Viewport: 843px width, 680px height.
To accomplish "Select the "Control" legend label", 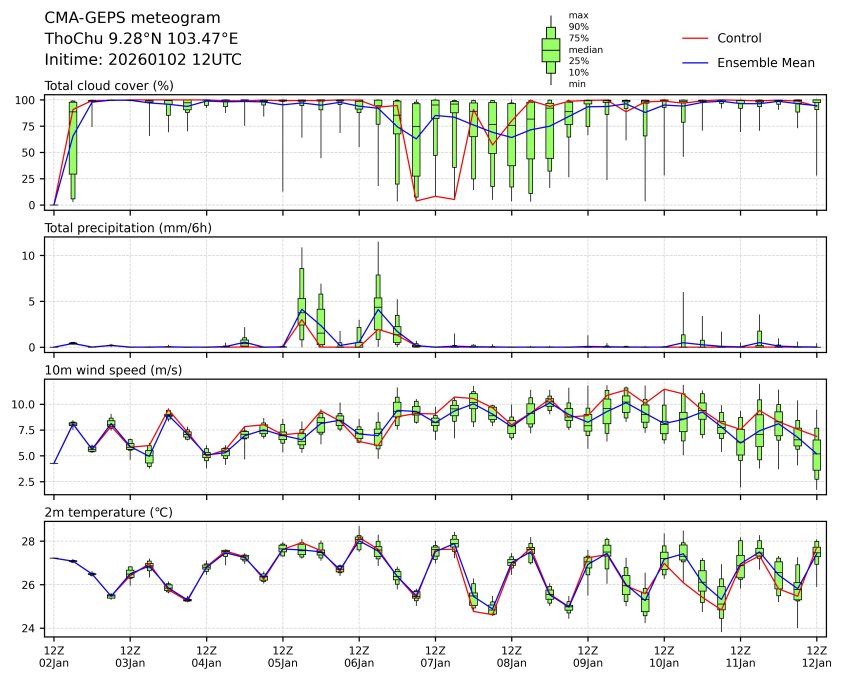I will click(x=739, y=38).
